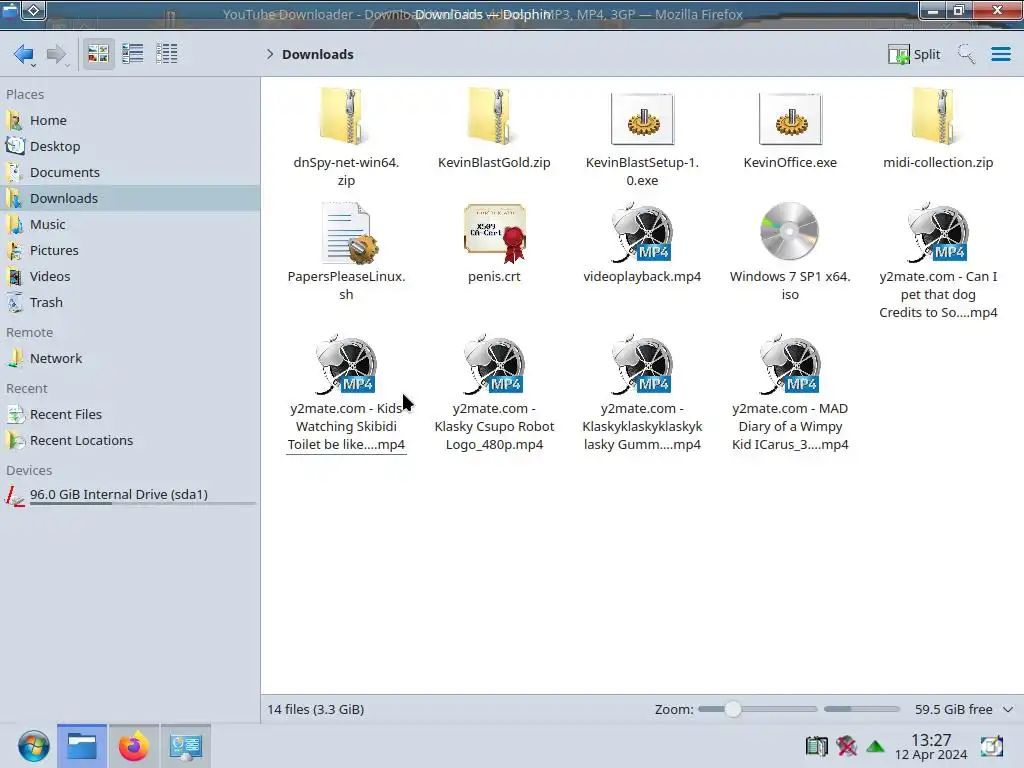Open Music in Places
Screen dimensions: 1024x768
coord(130,225)
